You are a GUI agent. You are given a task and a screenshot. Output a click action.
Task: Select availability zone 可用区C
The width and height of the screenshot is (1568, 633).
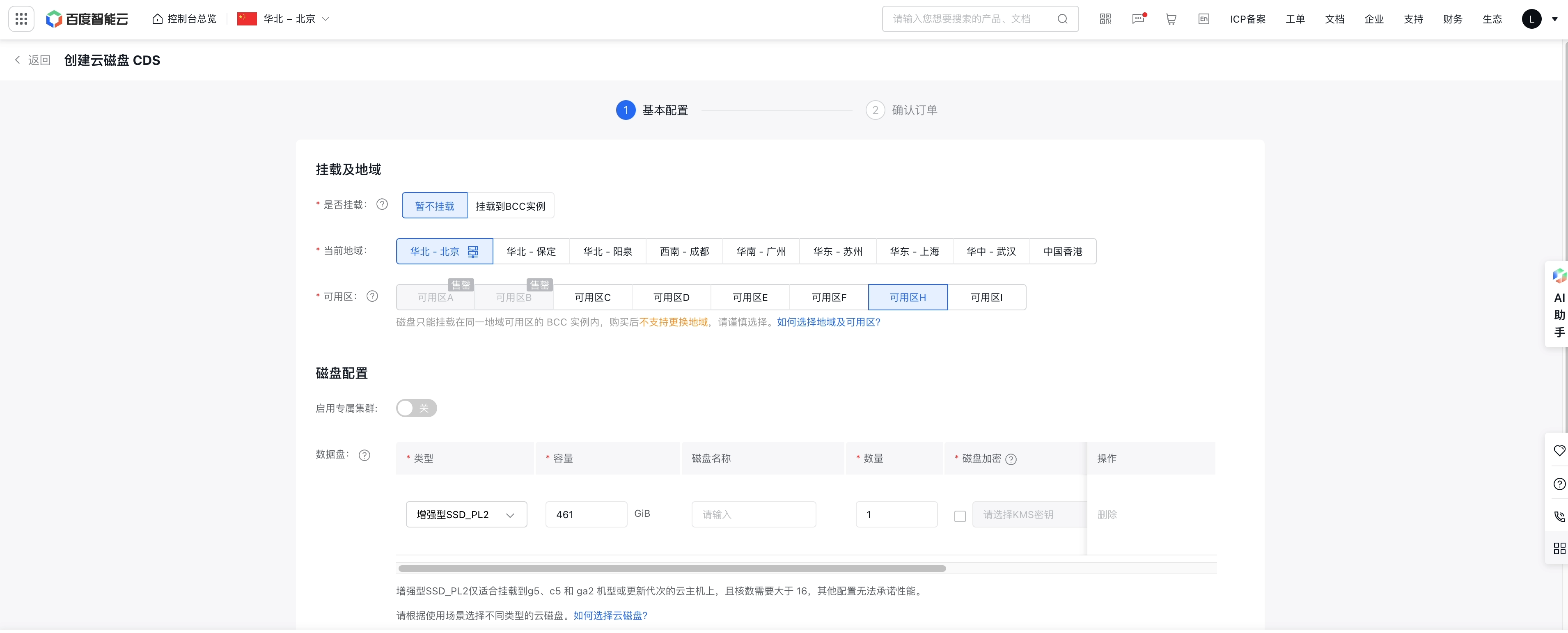pos(592,297)
